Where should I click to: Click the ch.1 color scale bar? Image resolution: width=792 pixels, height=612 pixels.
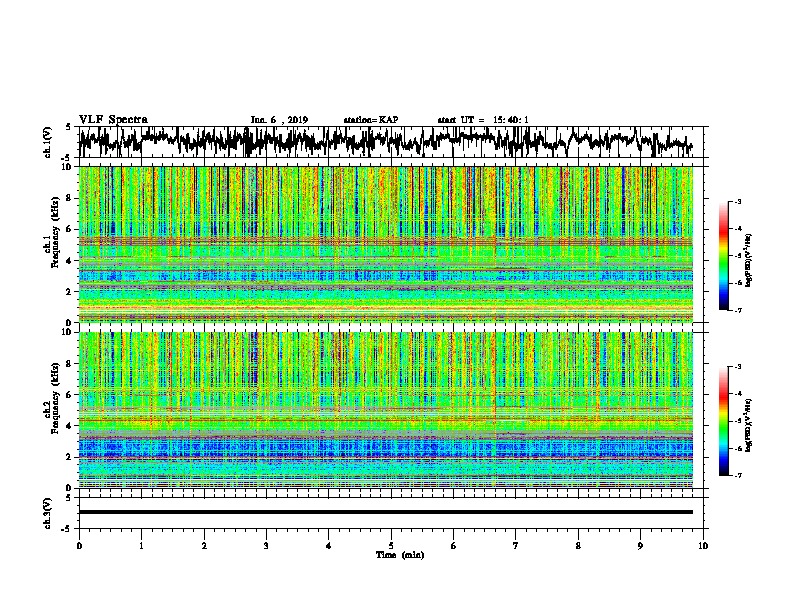724,256
